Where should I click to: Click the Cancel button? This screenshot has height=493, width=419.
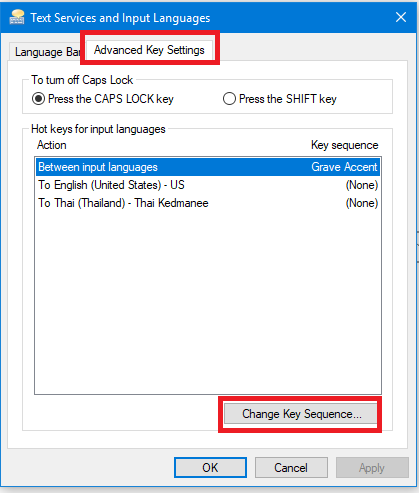pyautogui.click(x=291, y=468)
